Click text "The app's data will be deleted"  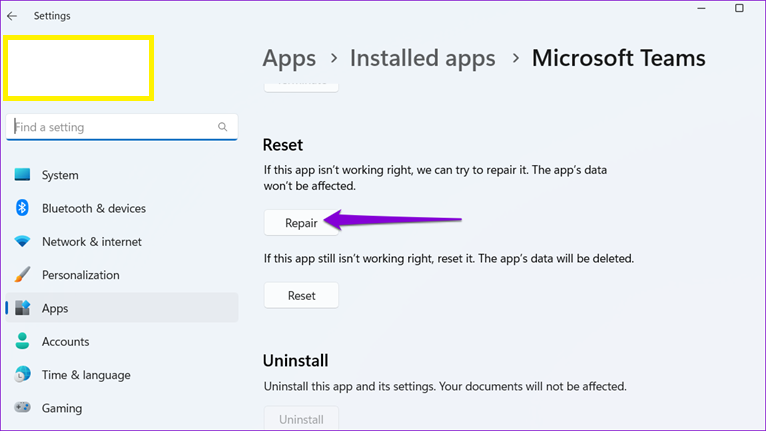(556, 258)
